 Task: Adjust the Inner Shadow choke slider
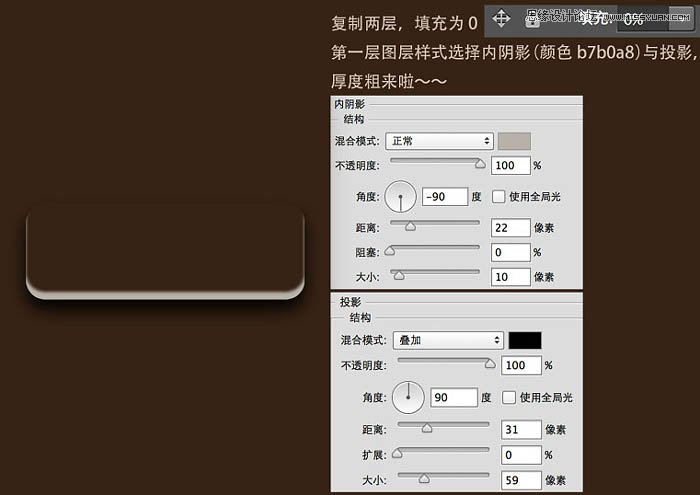pos(390,251)
